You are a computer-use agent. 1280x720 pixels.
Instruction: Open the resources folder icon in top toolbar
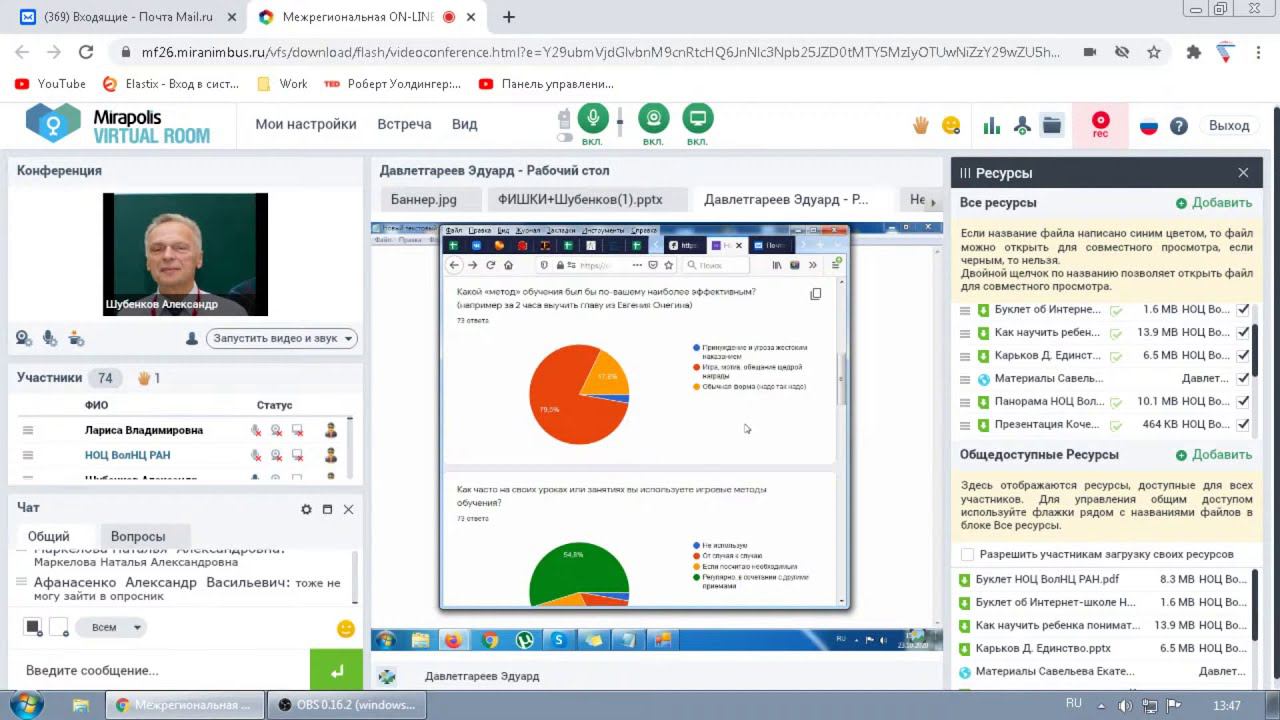(x=1052, y=125)
